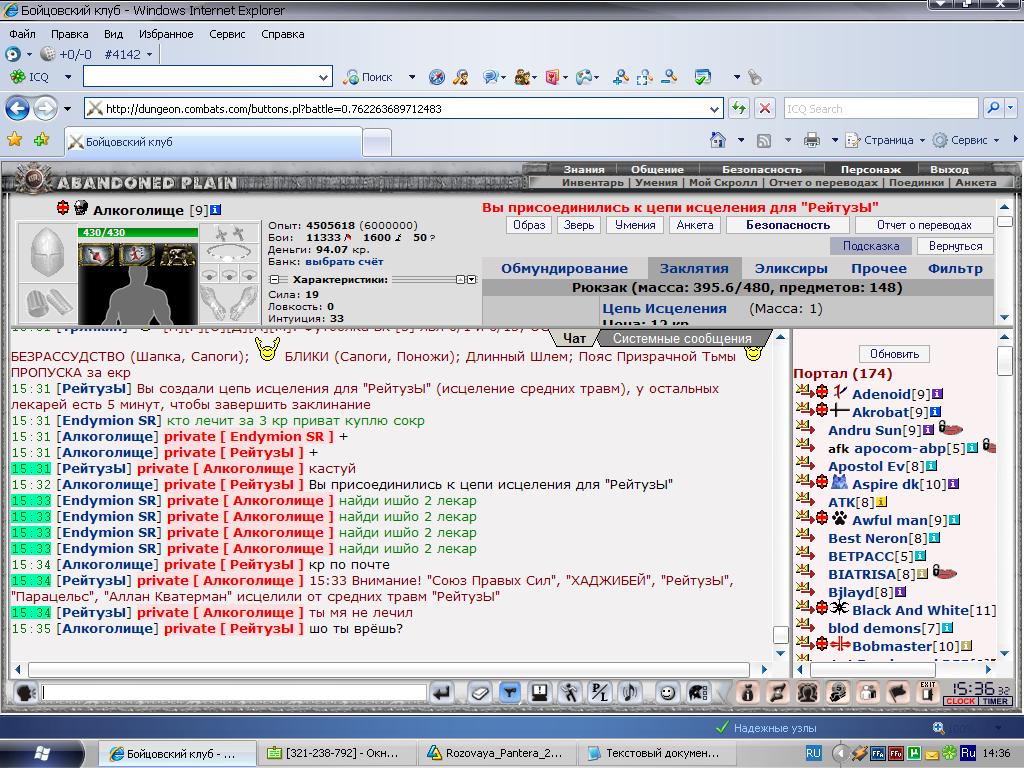The image size is (1024, 768).
Task: Click the Home page icon
Action: coord(718,140)
